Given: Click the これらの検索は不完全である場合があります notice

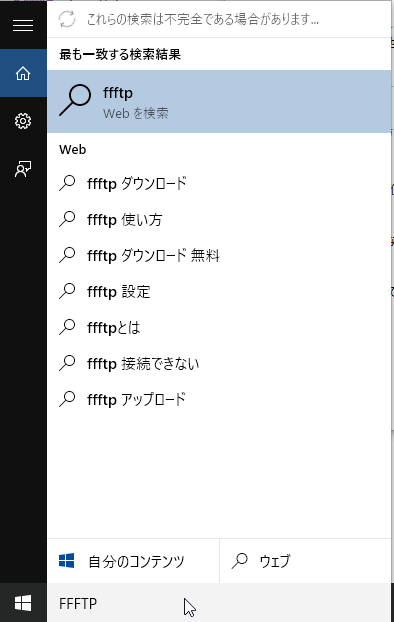Looking at the screenshot, I should point(203,19).
